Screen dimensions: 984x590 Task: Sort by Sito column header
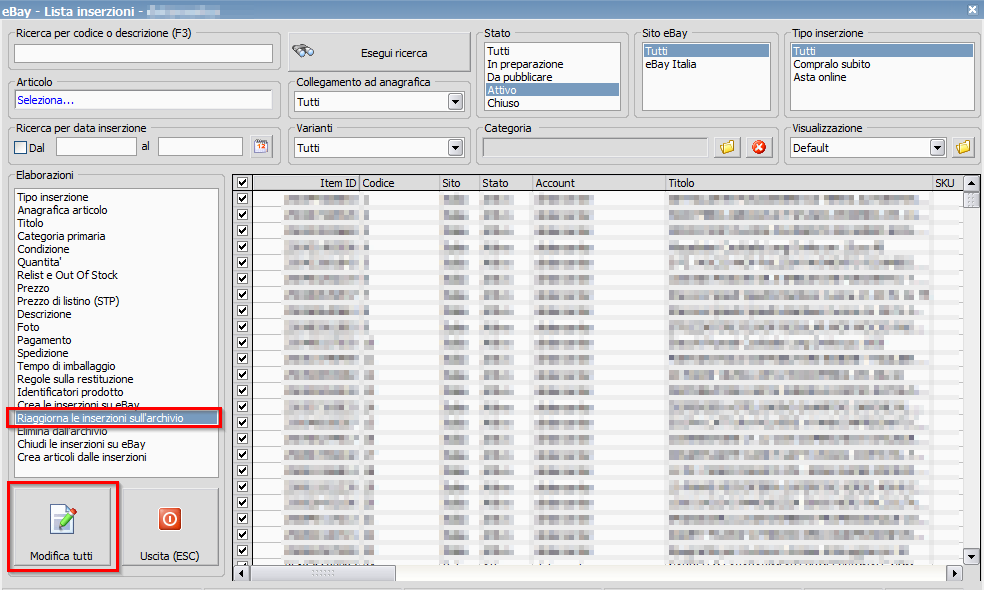459,183
